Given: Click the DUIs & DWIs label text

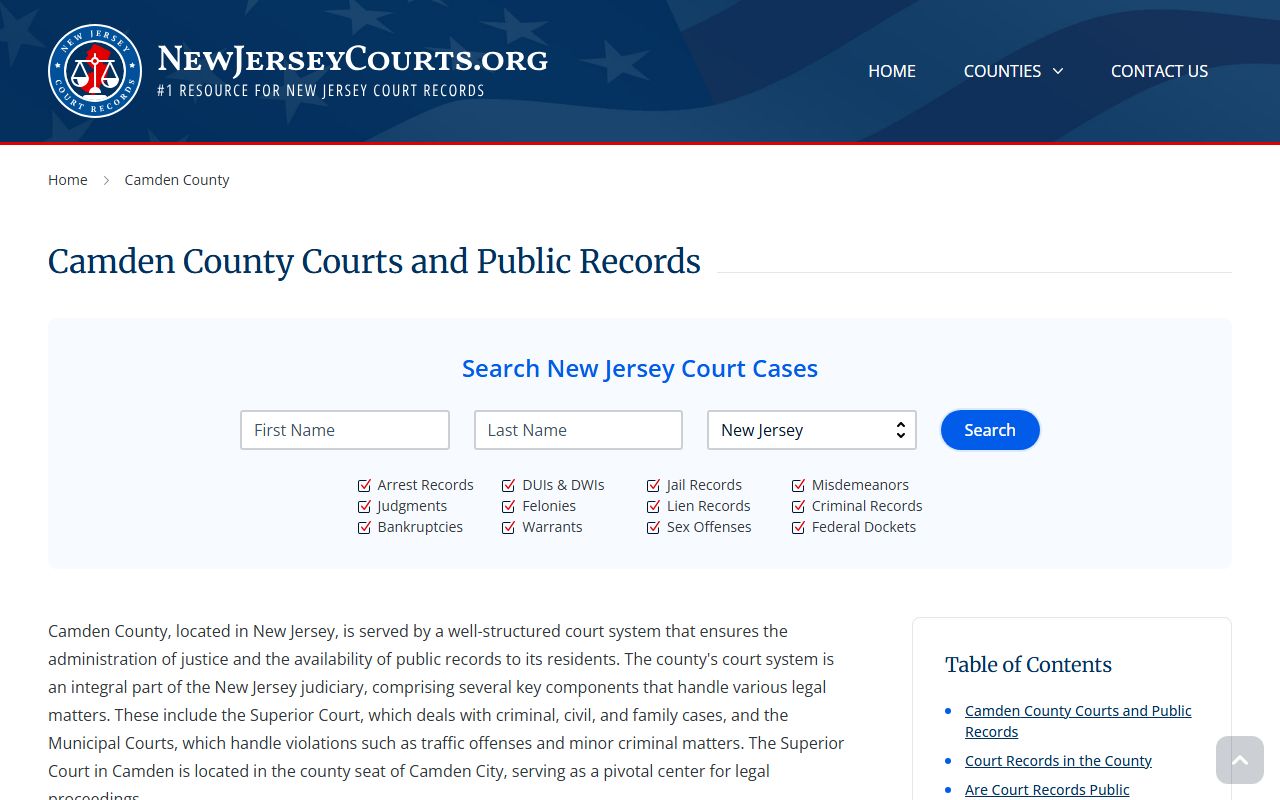Looking at the screenshot, I should pyautogui.click(x=563, y=485).
